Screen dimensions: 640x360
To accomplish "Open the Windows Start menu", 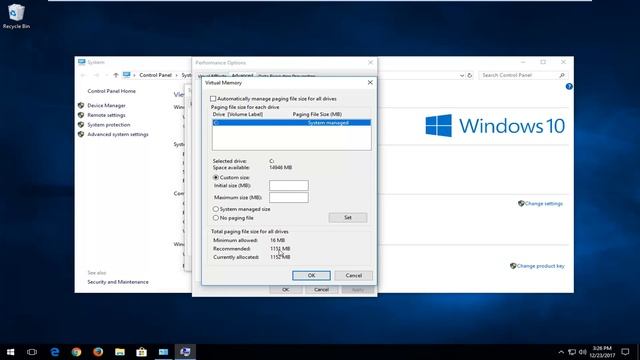I will (11, 352).
